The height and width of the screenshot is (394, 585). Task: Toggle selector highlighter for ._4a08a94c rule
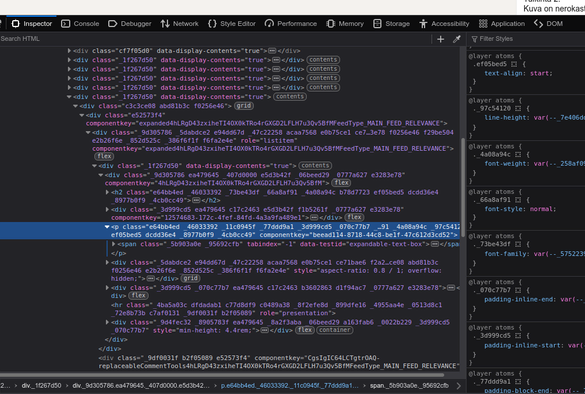(518, 154)
